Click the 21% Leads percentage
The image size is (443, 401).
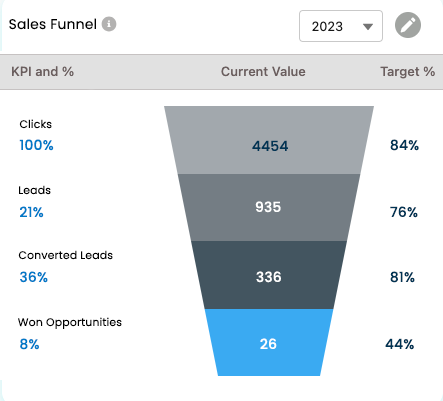point(31,212)
